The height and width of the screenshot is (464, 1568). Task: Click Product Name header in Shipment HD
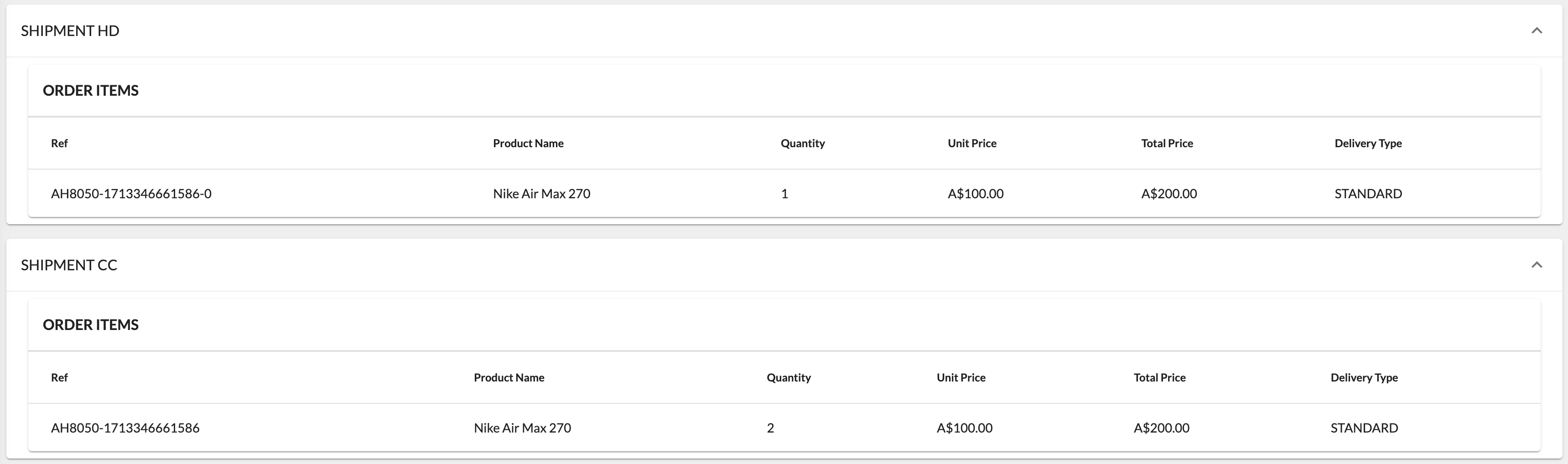point(528,143)
